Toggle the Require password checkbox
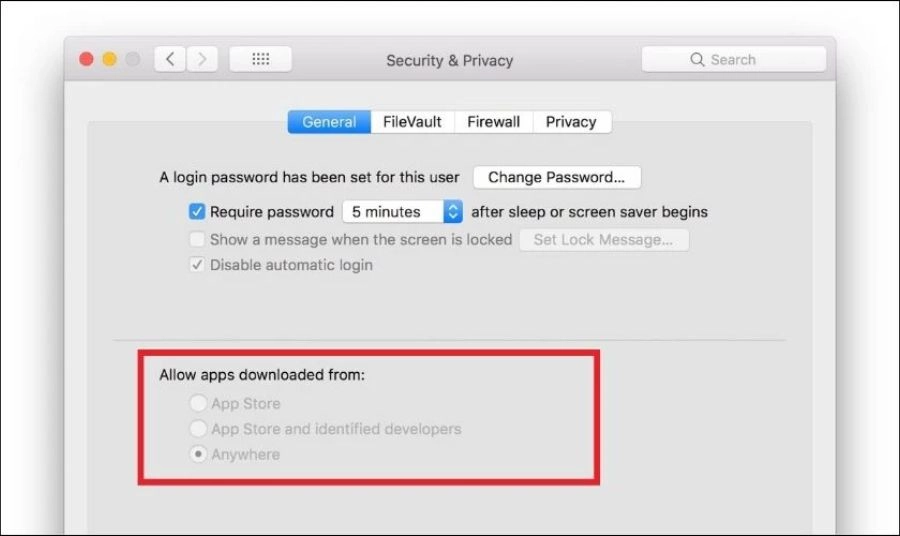Viewport: 900px width, 536px height. point(197,212)
